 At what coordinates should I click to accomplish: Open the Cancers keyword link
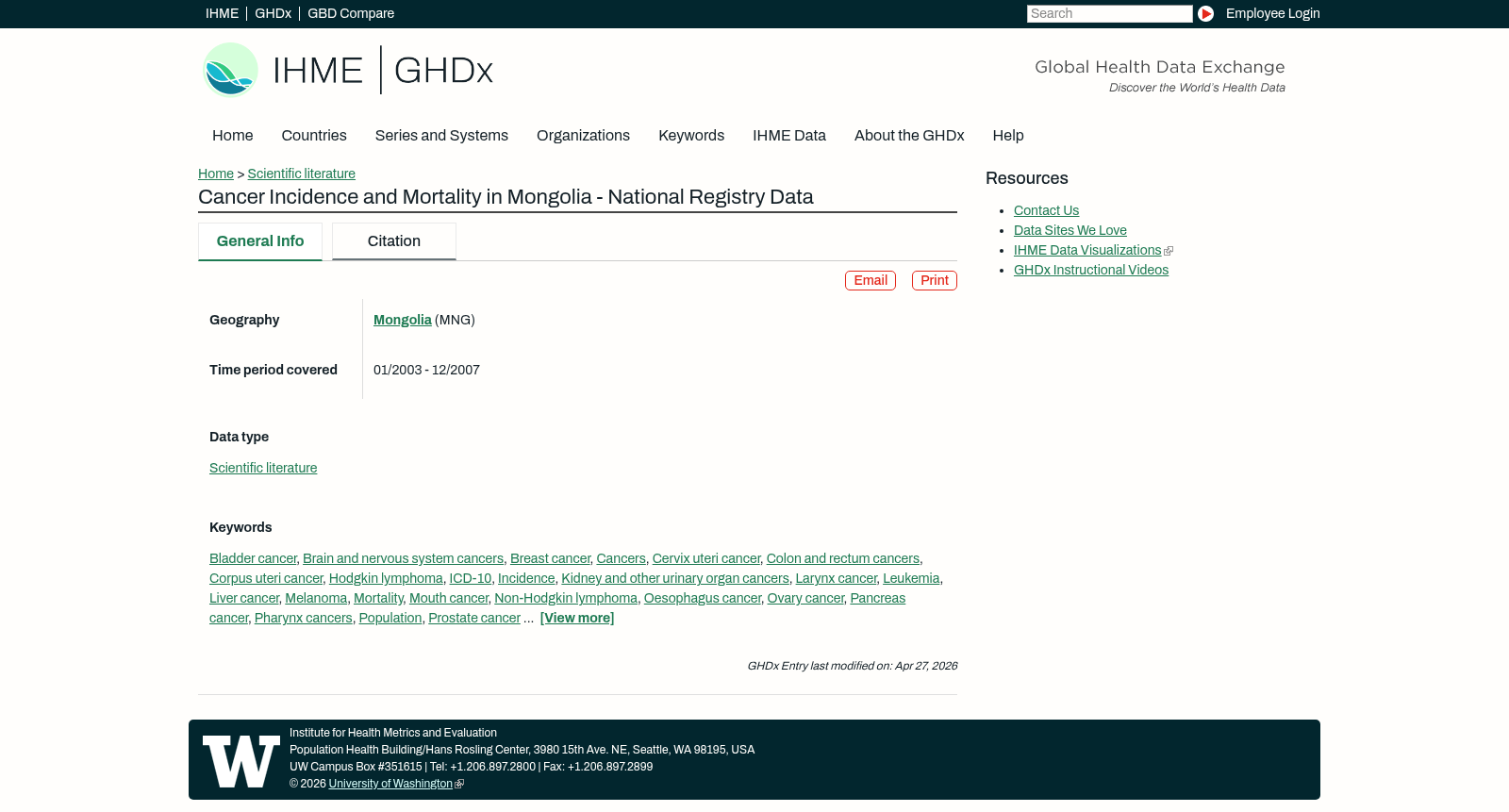click(x=621, y=558)
